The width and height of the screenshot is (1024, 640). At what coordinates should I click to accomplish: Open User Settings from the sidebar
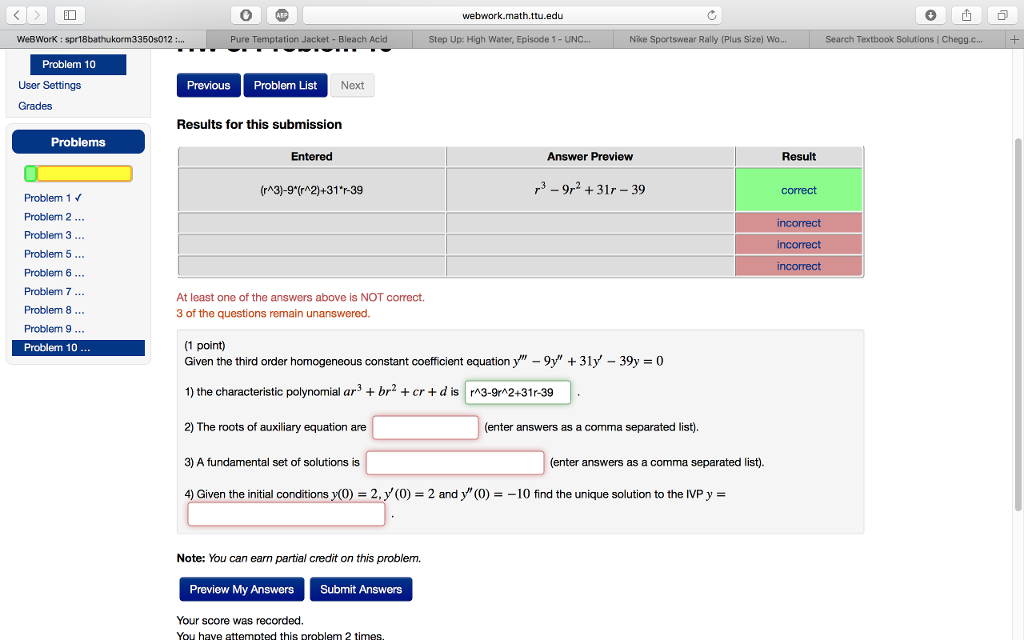pos(49,85)
